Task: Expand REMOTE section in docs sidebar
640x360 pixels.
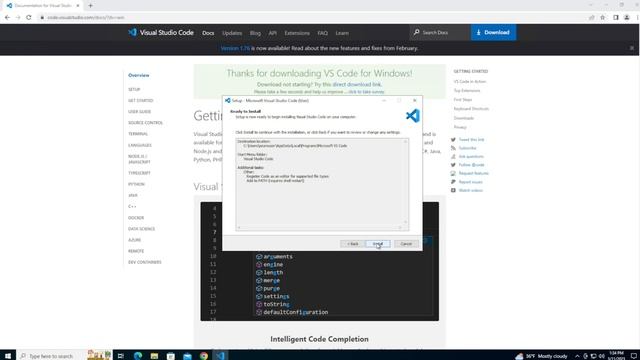Action: click(136, 251)
